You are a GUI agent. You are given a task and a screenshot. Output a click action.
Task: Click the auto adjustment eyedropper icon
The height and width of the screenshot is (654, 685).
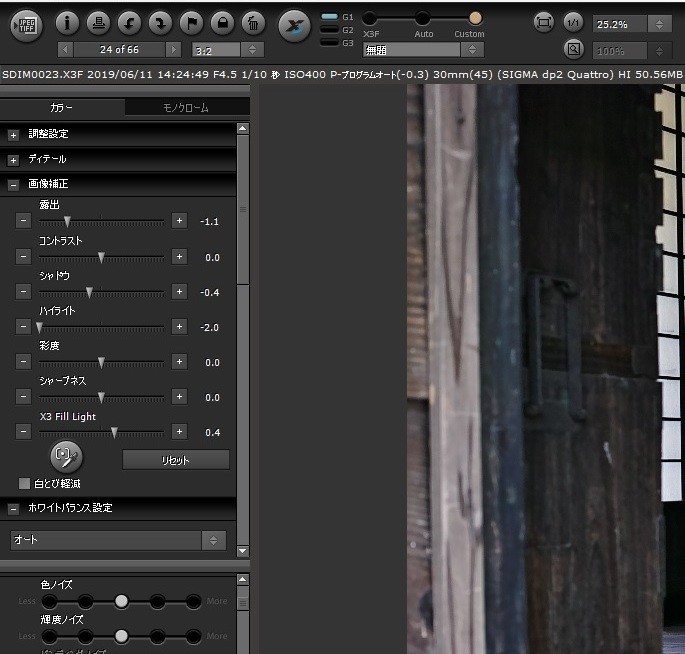click(66, 457)
